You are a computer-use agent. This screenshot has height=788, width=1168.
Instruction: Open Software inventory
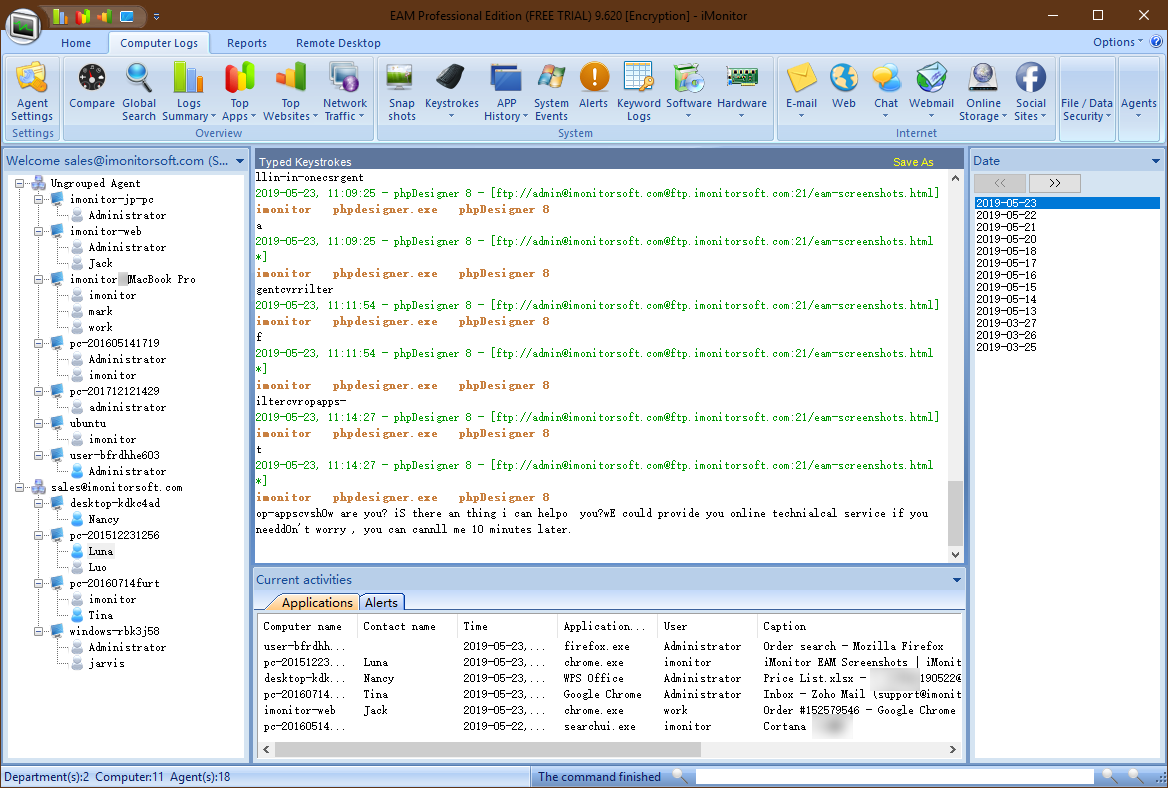688,92
